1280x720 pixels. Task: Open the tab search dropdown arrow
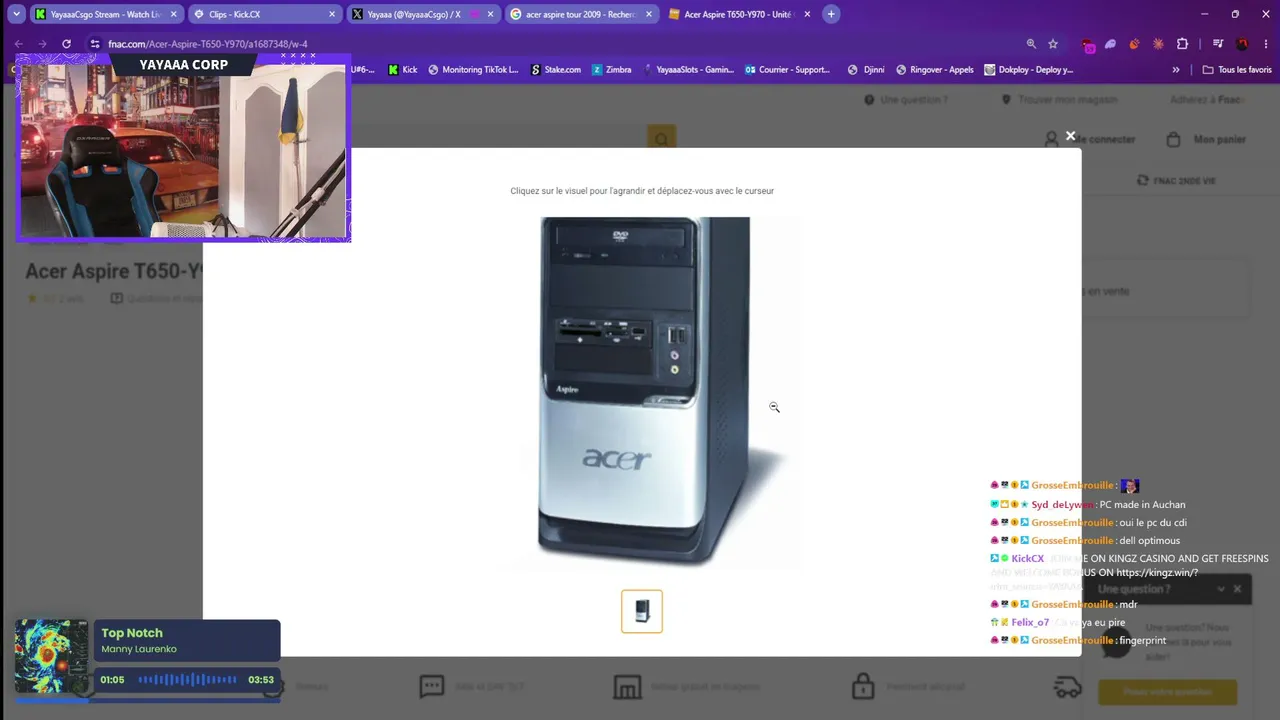coord(17,15)
